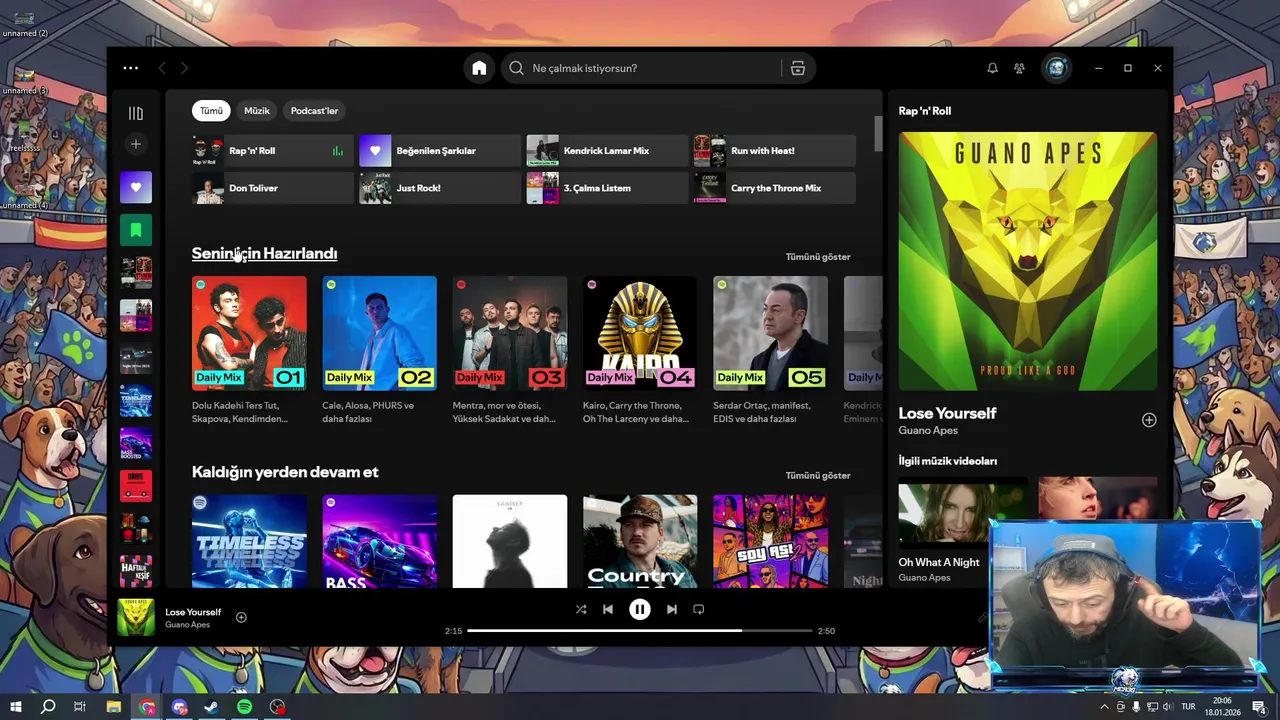Click the song progress bar

coord(640,631)
